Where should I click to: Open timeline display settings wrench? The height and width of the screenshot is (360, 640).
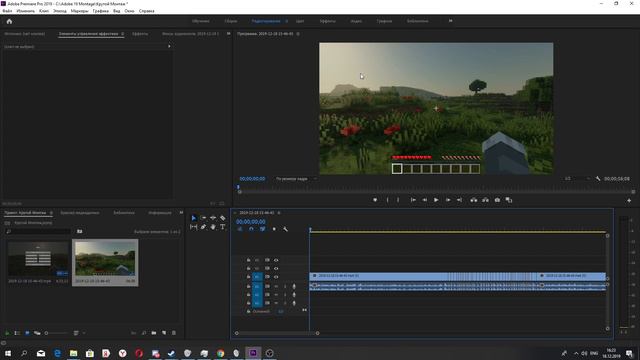(x=285, y=229)
